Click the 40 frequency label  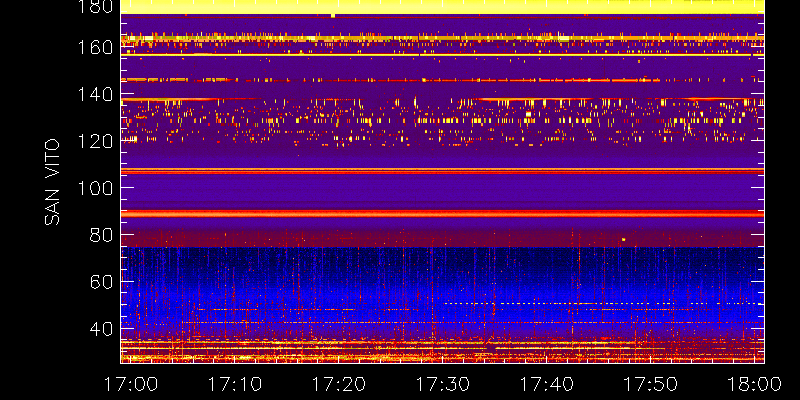[x=103, y=328]
